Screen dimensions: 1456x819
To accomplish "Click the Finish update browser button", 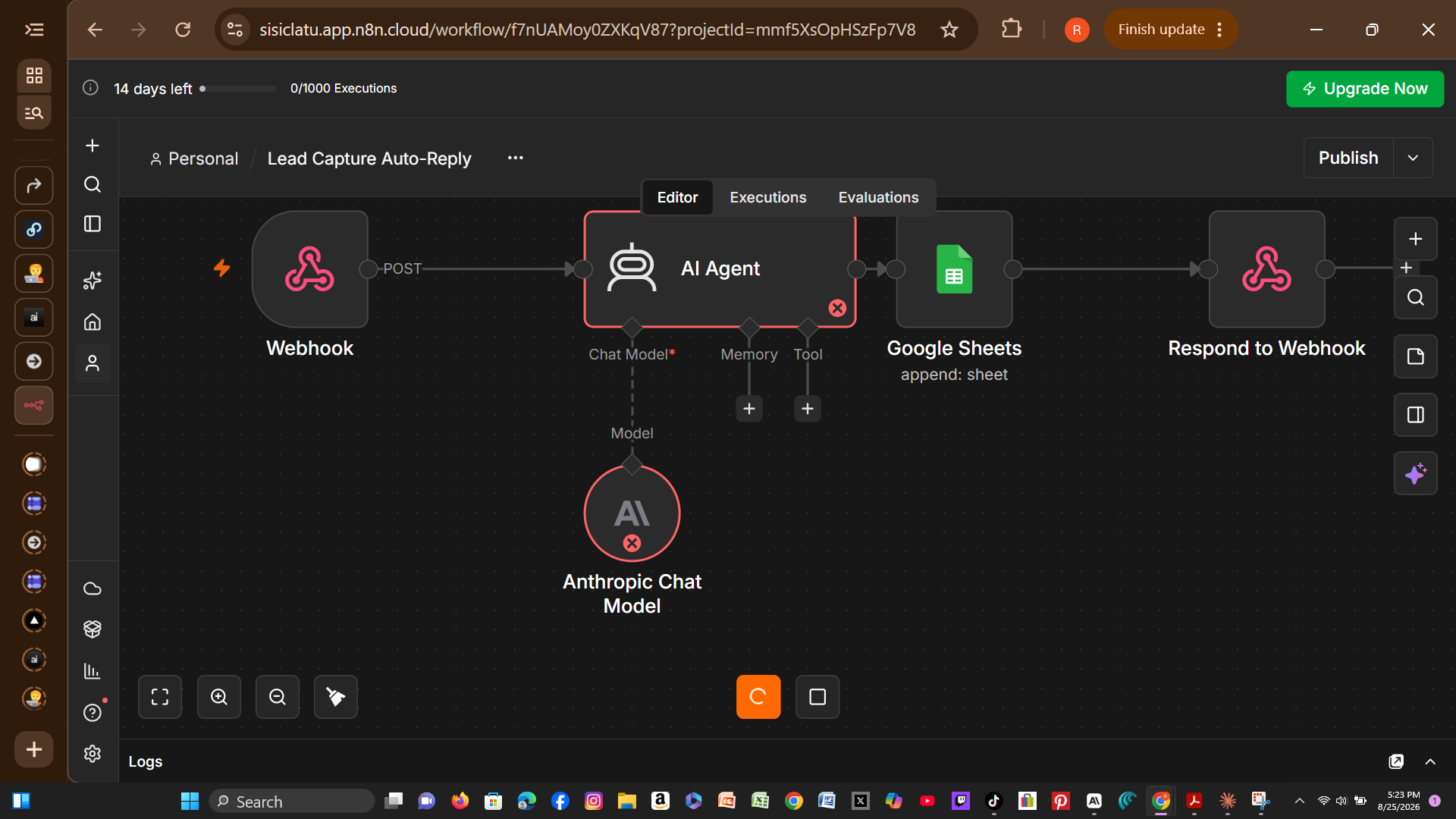I will pos(1170,30).
